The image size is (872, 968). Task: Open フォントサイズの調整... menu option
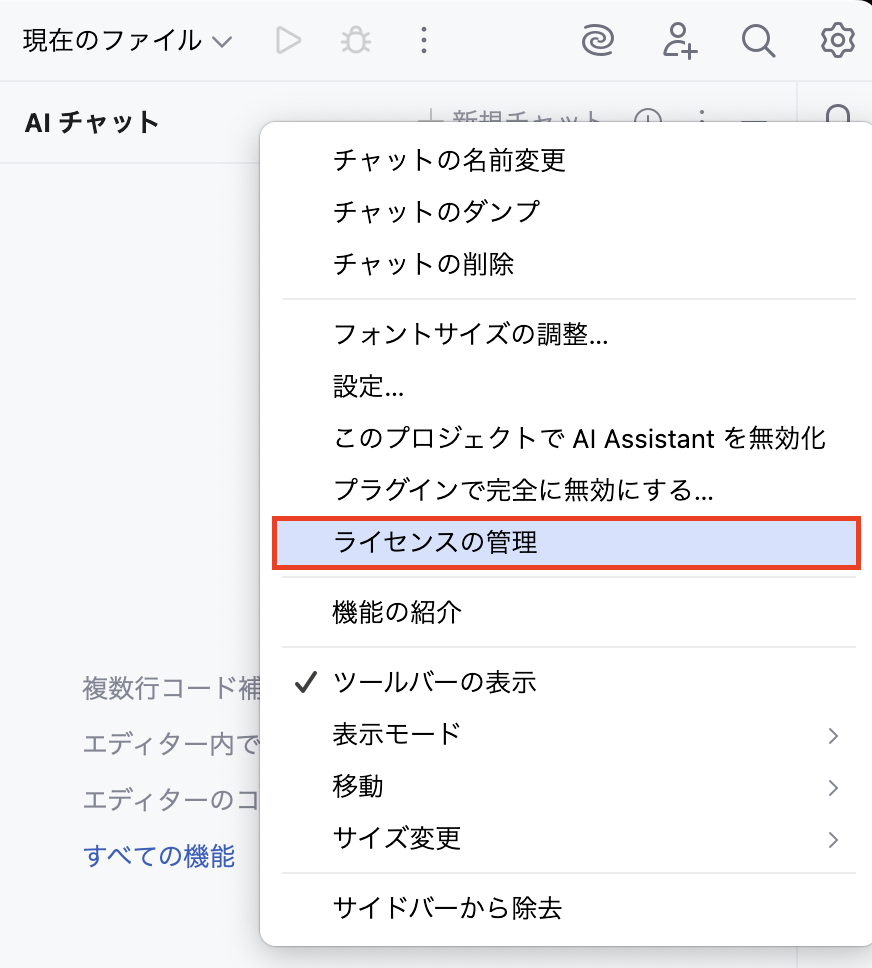click(470, 334)
